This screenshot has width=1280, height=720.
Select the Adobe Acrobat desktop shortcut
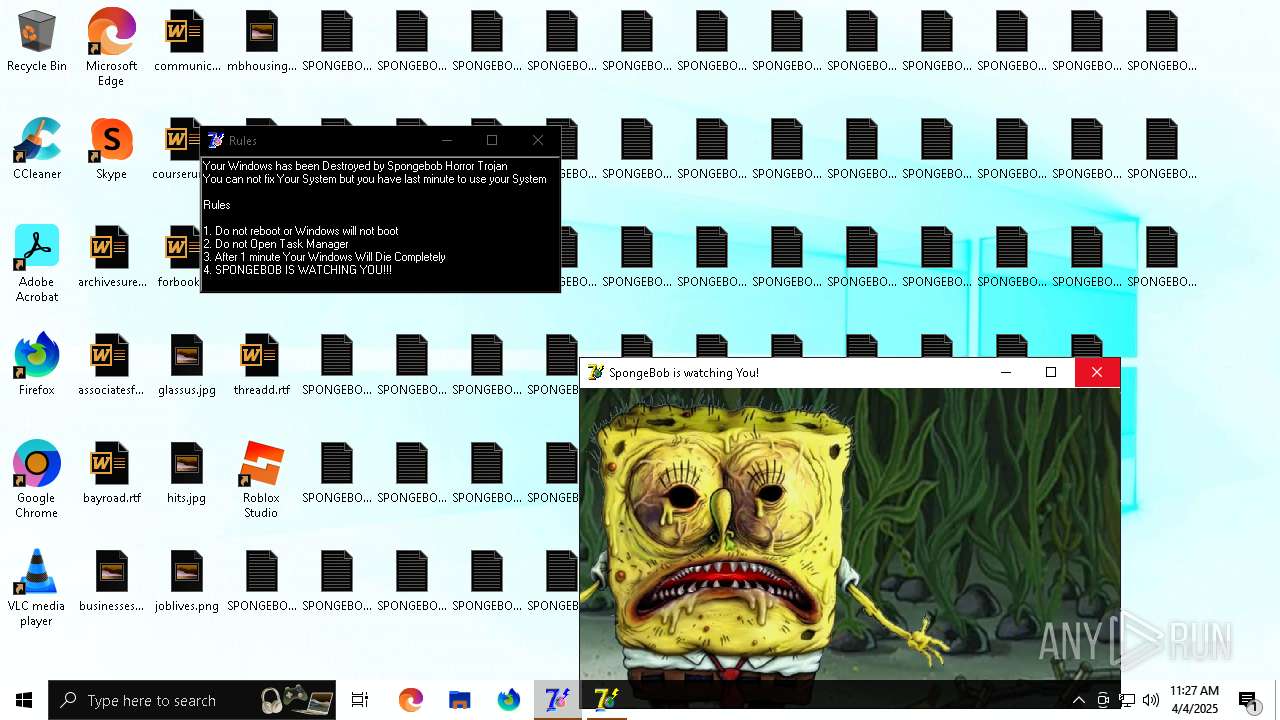coord(37,264)
